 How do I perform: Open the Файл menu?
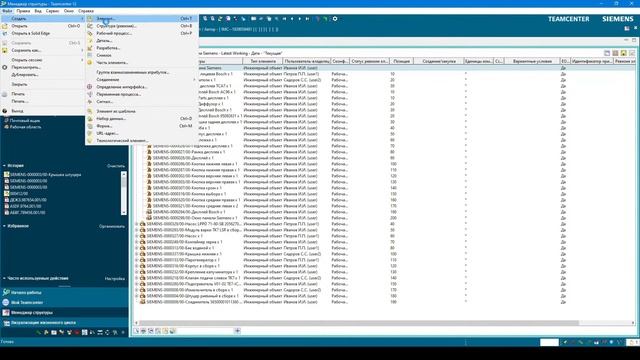coord(7,11)
